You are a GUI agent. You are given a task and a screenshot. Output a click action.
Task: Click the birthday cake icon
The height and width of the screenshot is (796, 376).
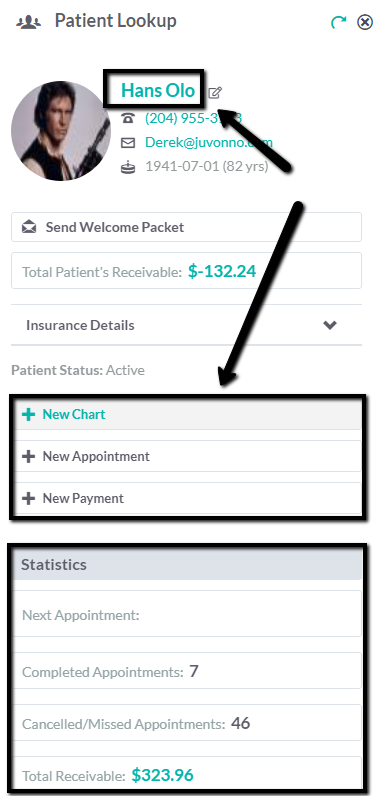click(x=128, y=167)
